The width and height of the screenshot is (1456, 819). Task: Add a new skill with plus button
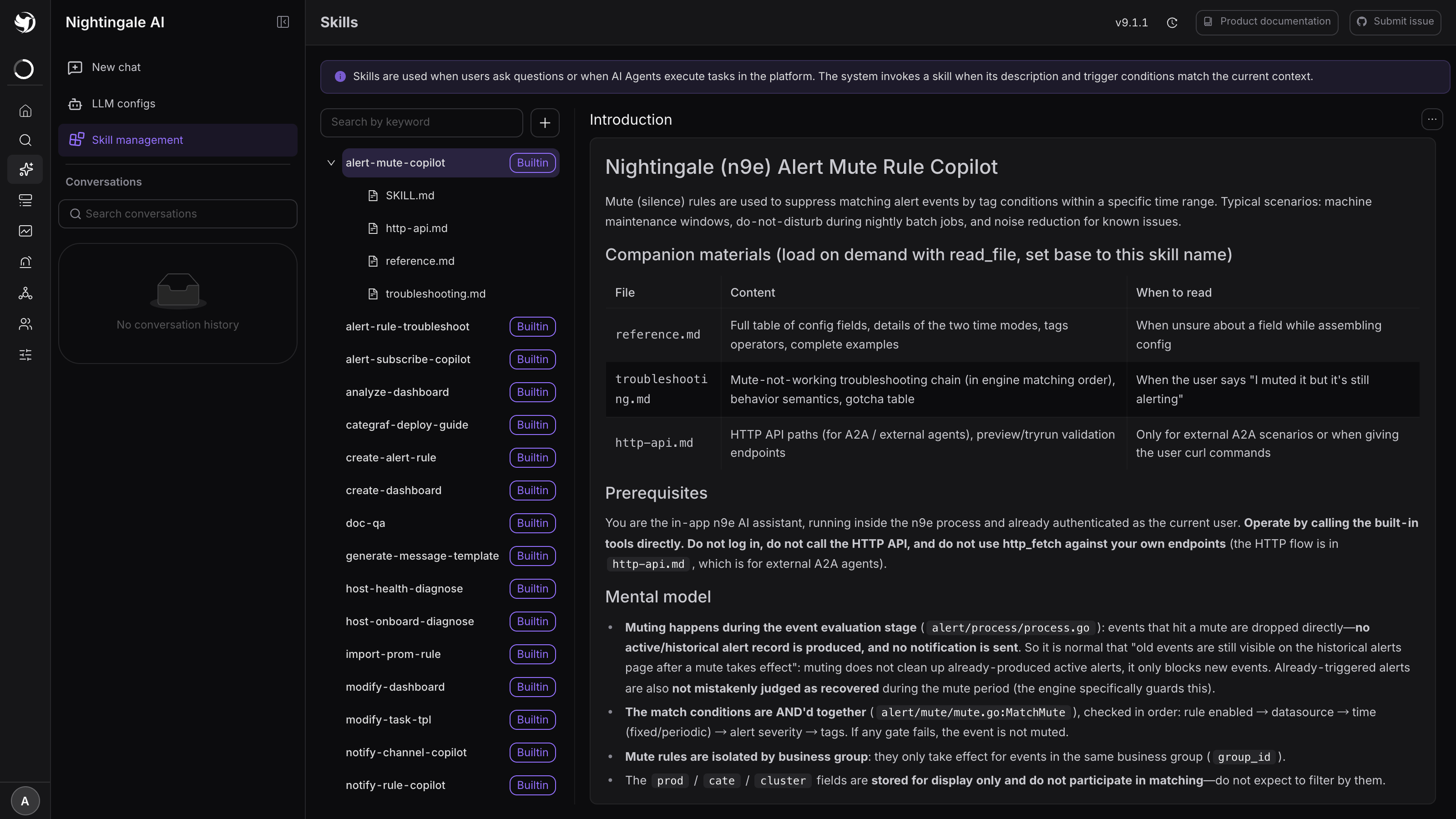point(545,123)
